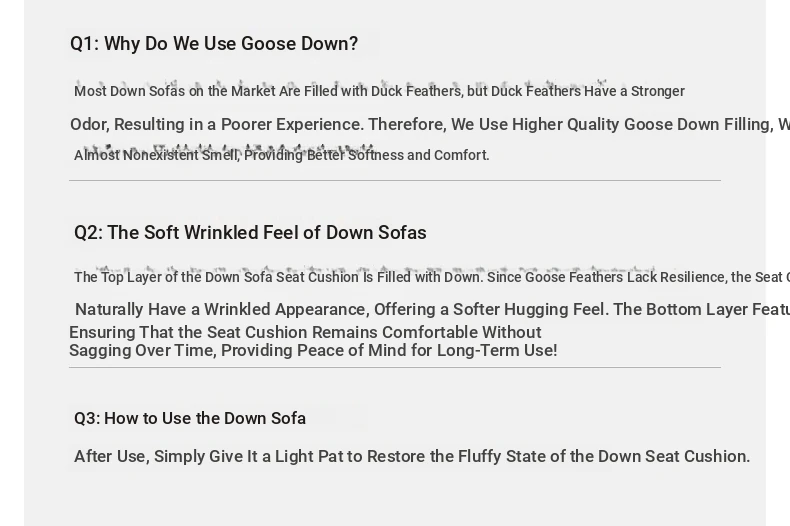
Task: Click the phrase Softer Hugging Feel
Action: tap(529, 309)
